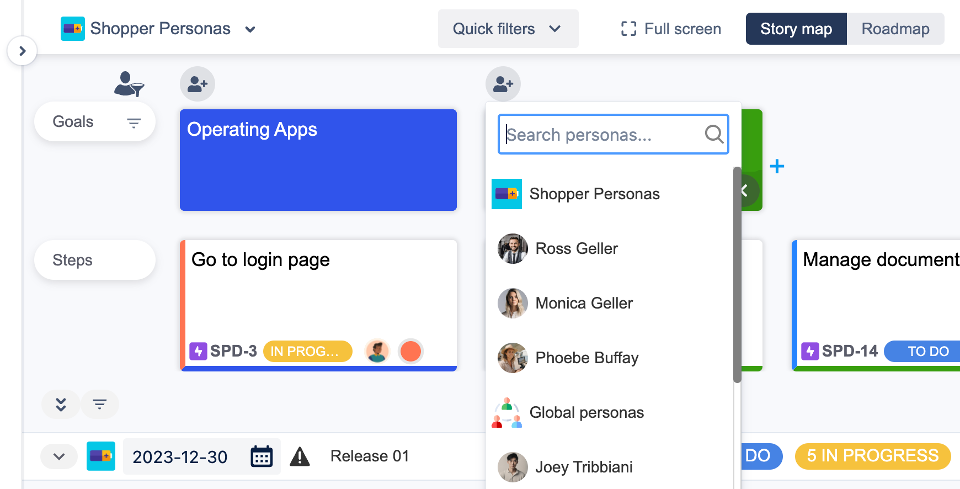
Task: Click the Shopper Personas project icon in header
Action: 73,29
